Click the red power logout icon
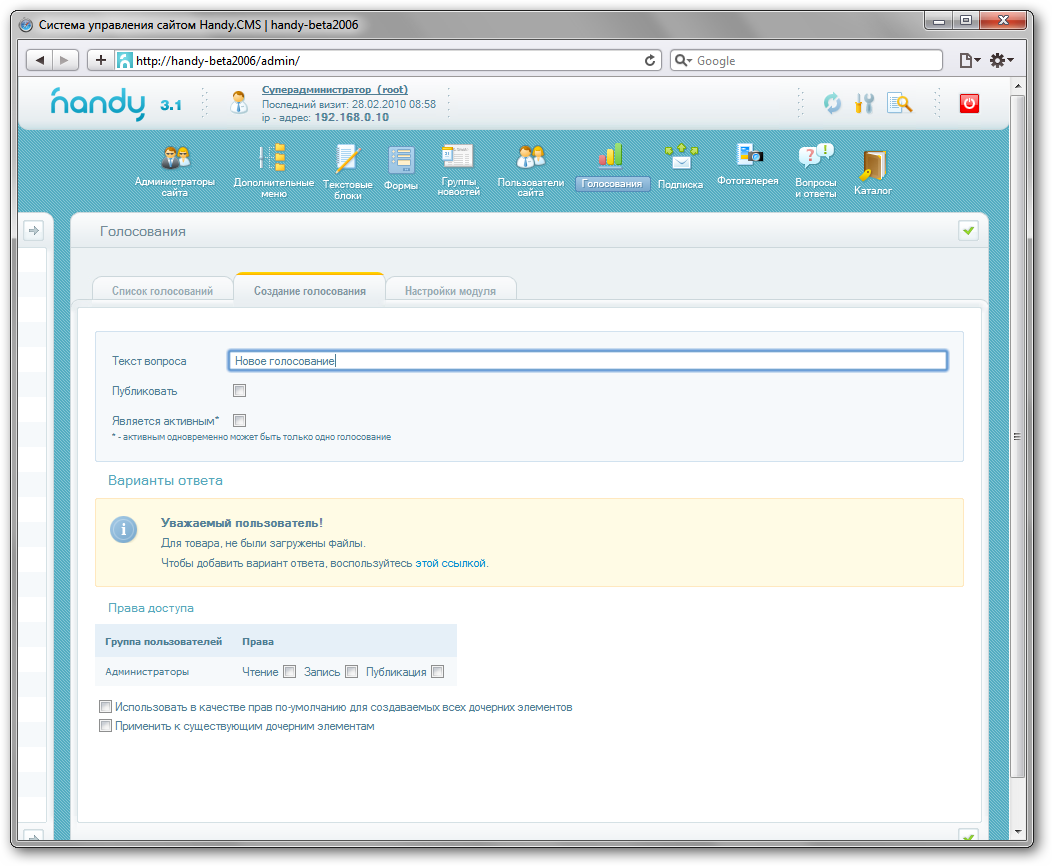The width and height of the screenshot is (1052, 866). pos(969,102)
